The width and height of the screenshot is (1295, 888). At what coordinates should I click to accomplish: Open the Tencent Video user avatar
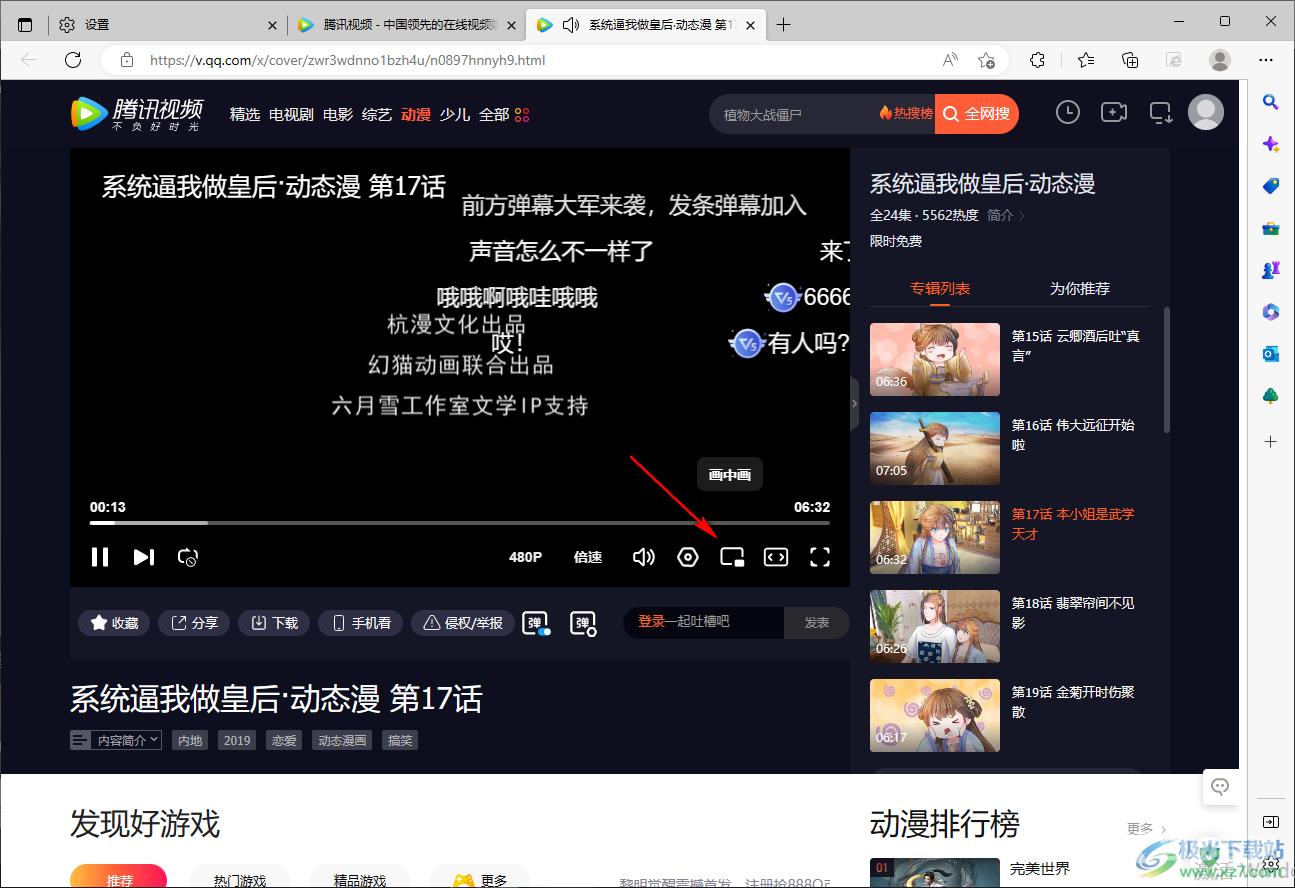[x=1206, y=112]
